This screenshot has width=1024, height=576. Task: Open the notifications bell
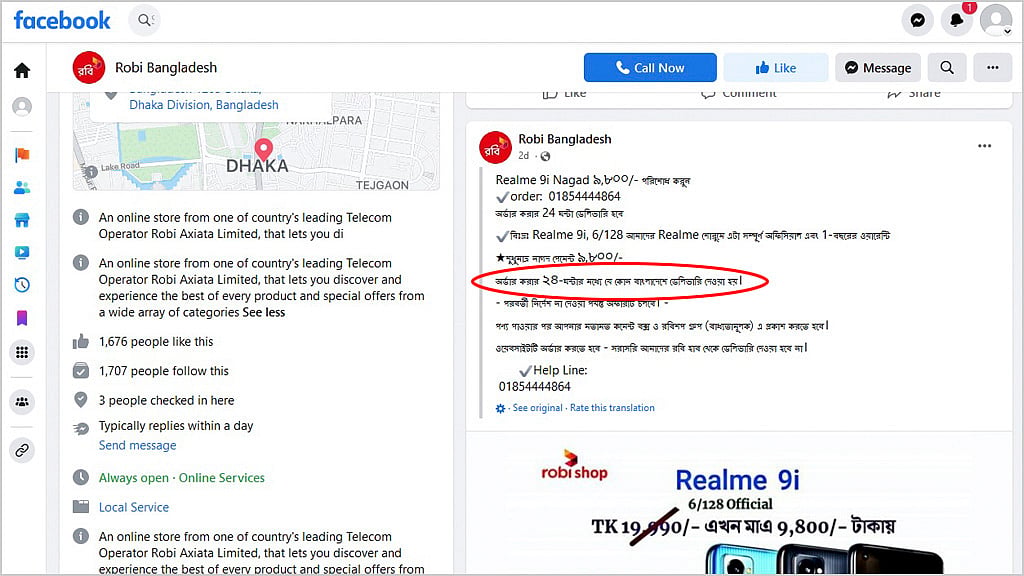coord(957,20)
